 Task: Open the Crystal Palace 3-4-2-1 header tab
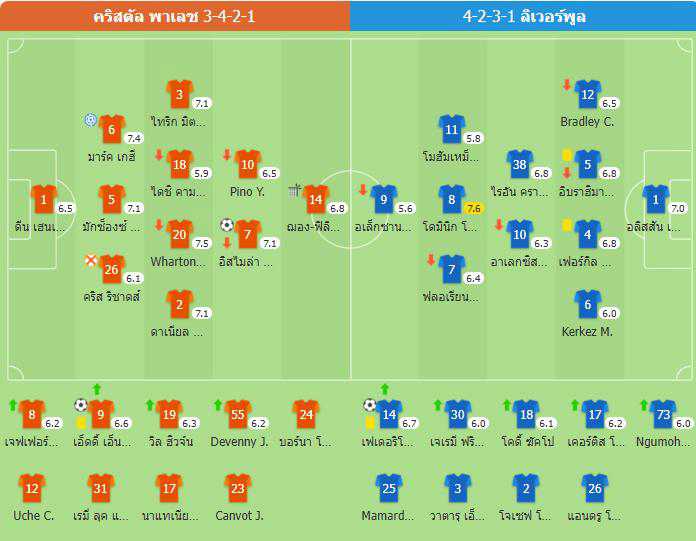coord(175,16)
